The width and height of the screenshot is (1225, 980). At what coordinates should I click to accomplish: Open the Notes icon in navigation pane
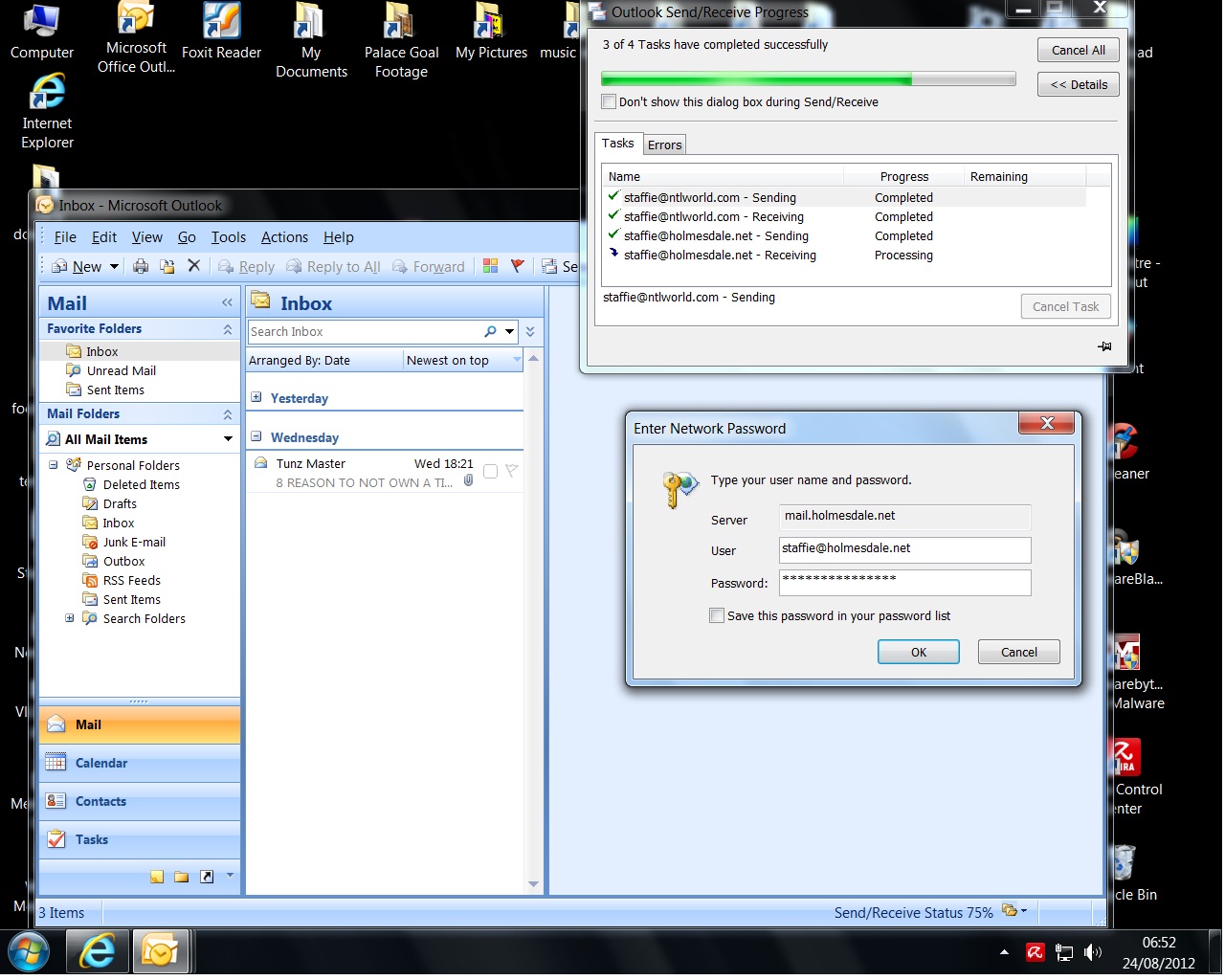click(x=157, y=877)
